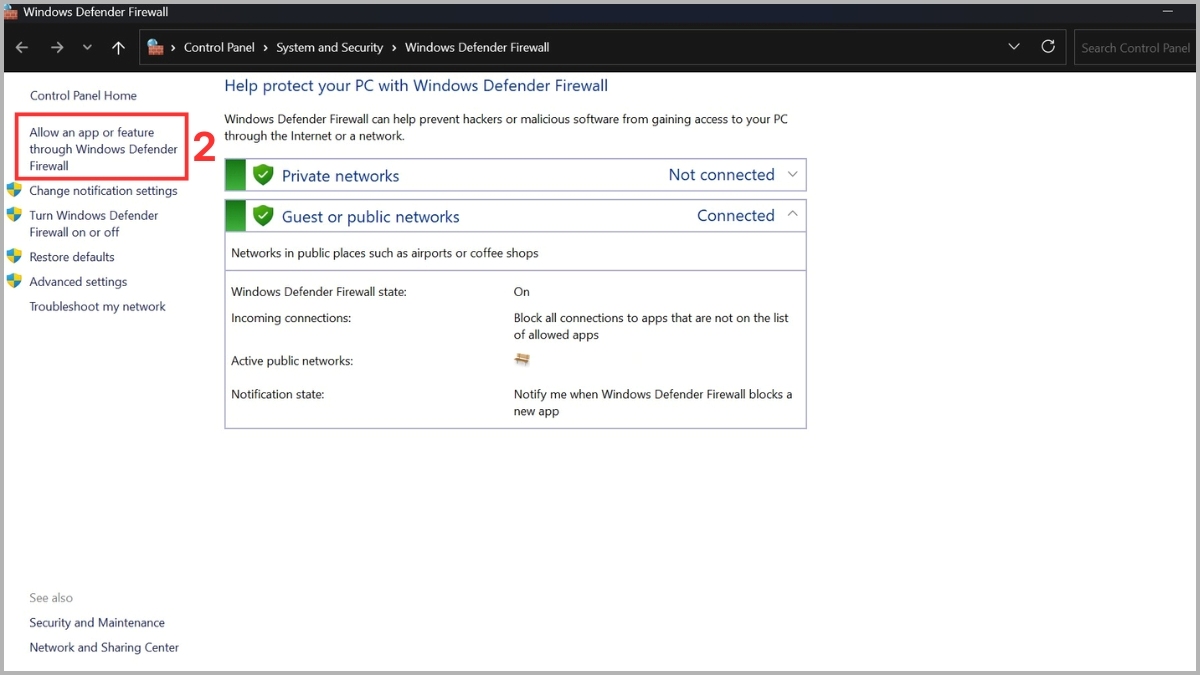Click the Control Panel address bar icon
Image resolution: width=1200 pixels, height=675 pixels.
point(155,47)
